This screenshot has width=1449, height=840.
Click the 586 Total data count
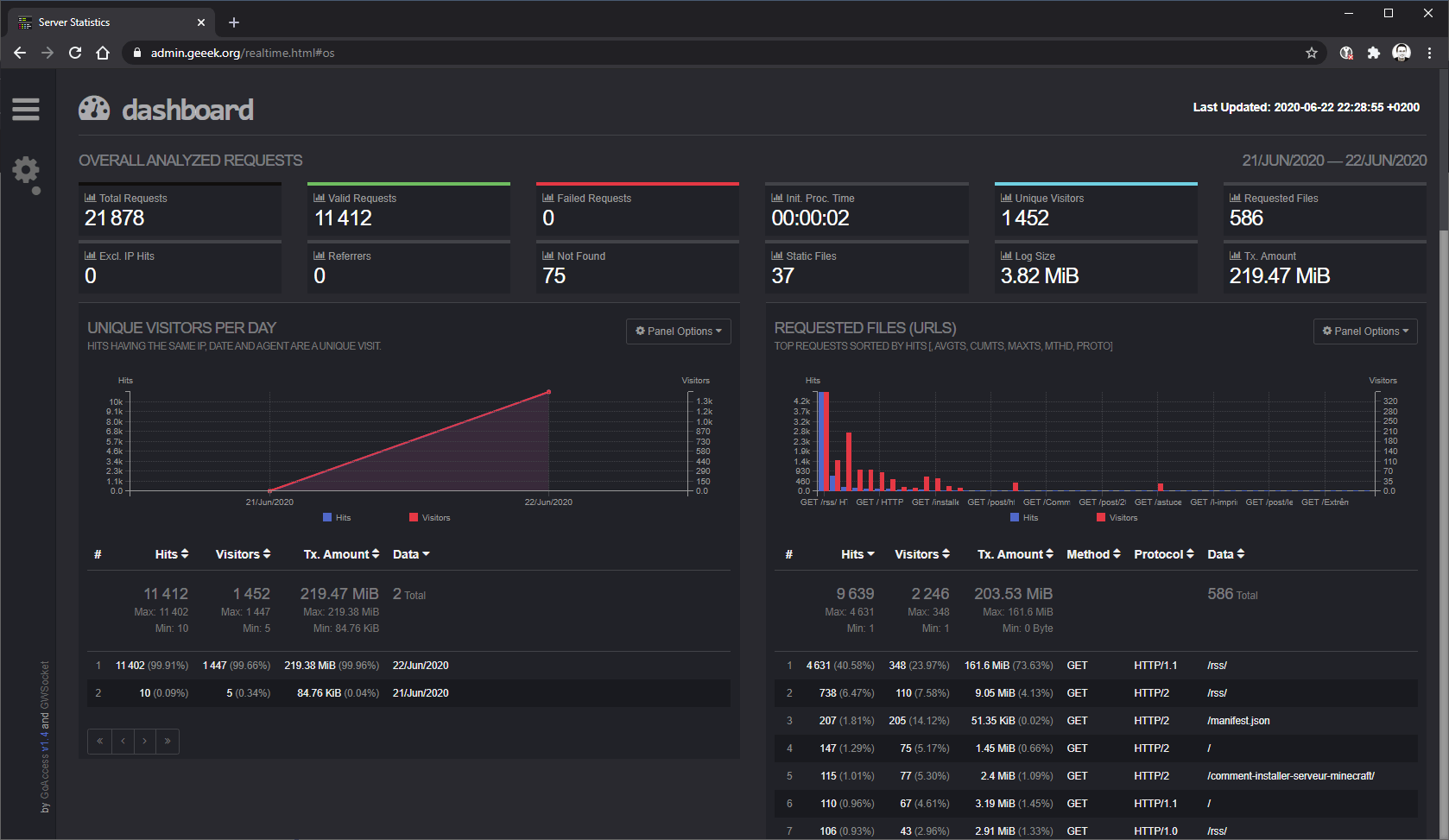pos(1232,594)
